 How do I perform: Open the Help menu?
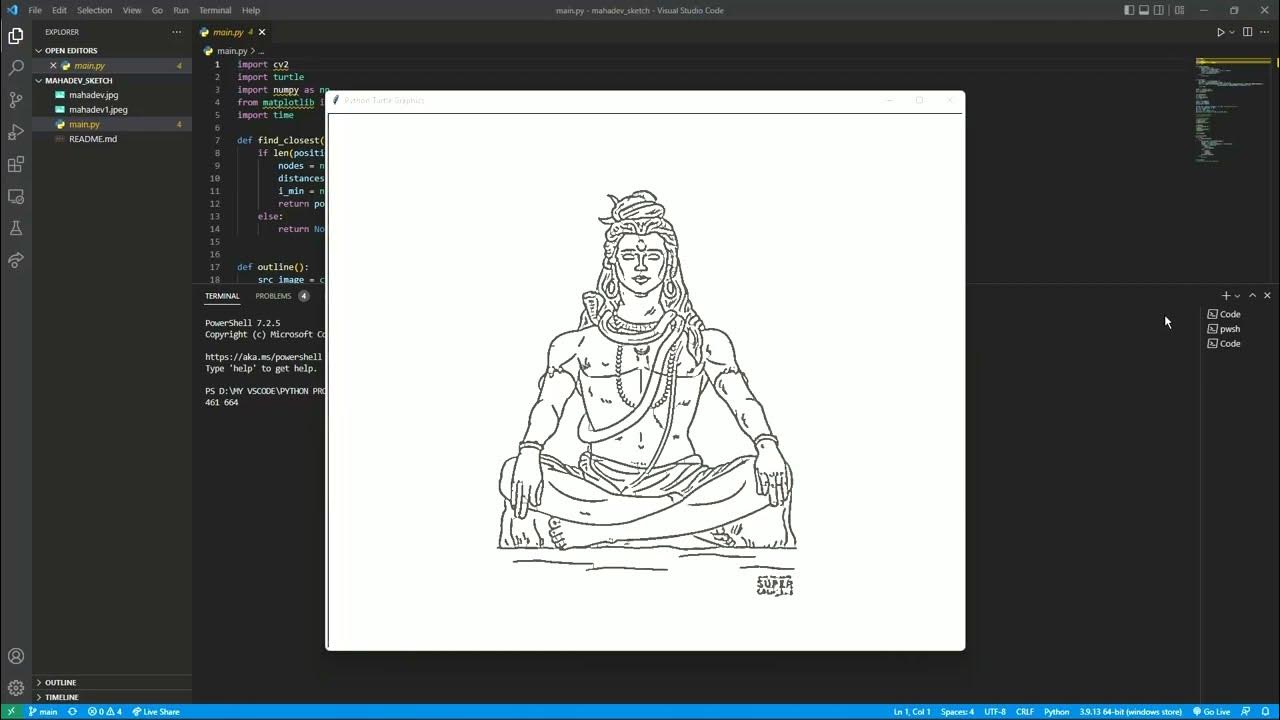(251, 10)
